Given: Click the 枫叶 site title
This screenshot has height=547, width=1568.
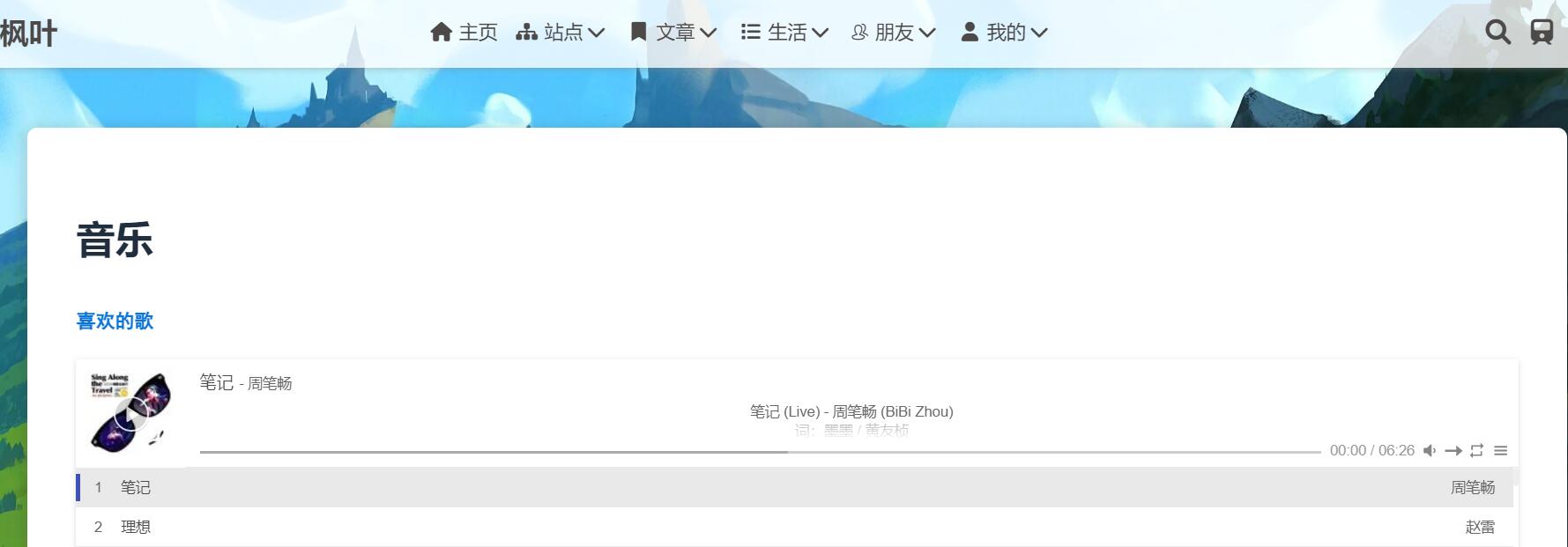Looking at the screenshot, I should pyautogui.click(x=29, y=33).
